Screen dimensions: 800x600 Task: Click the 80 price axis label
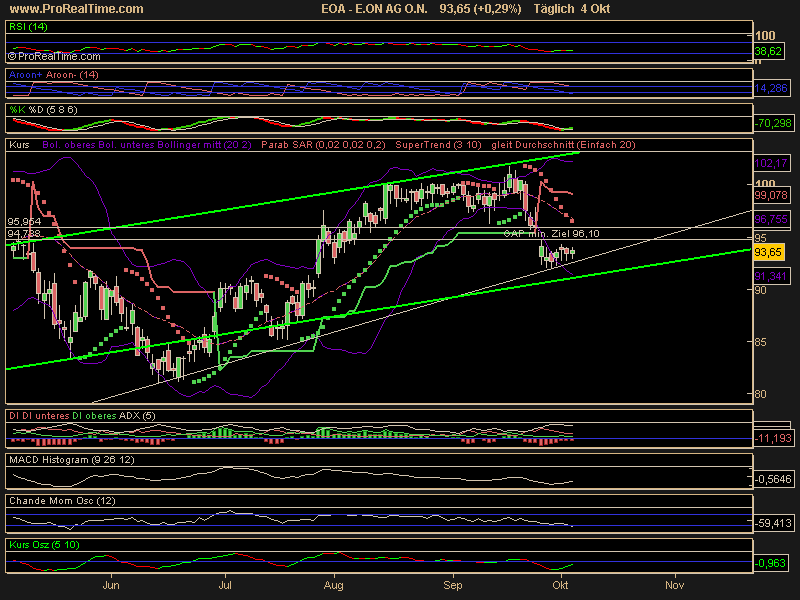click(x=761, y=394)
